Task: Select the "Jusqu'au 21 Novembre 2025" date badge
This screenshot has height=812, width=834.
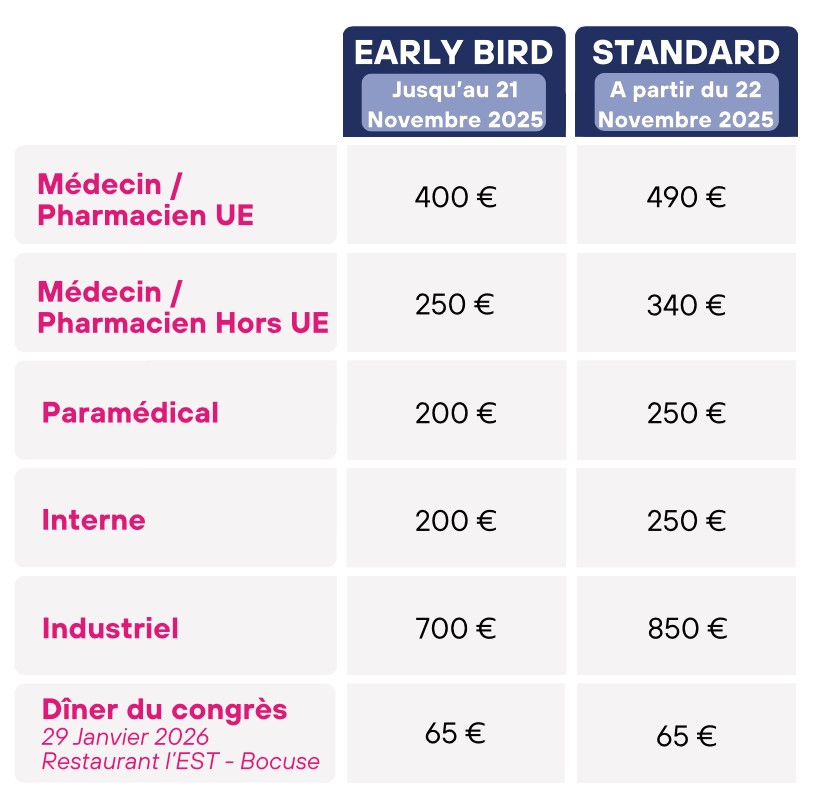Action: tap(454, 104)
